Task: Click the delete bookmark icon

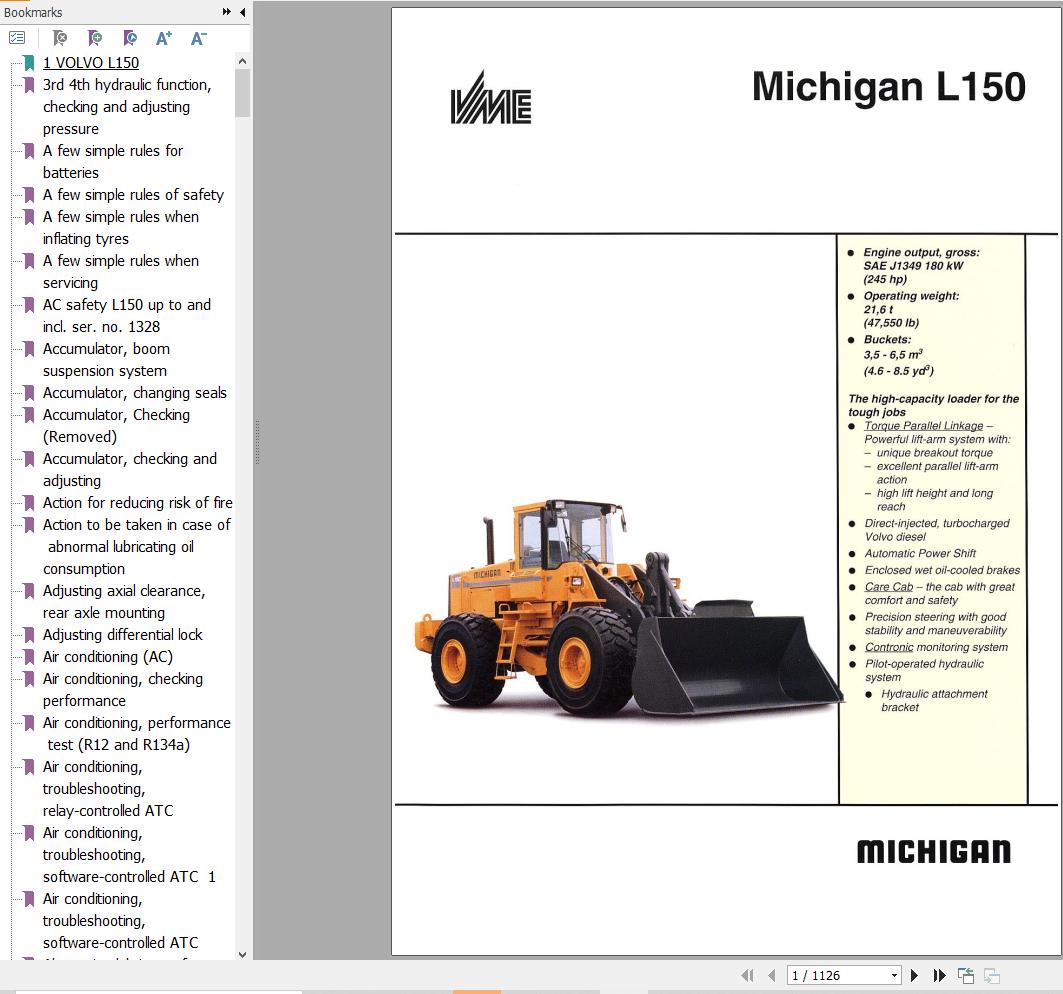Action: coord(60,38)
